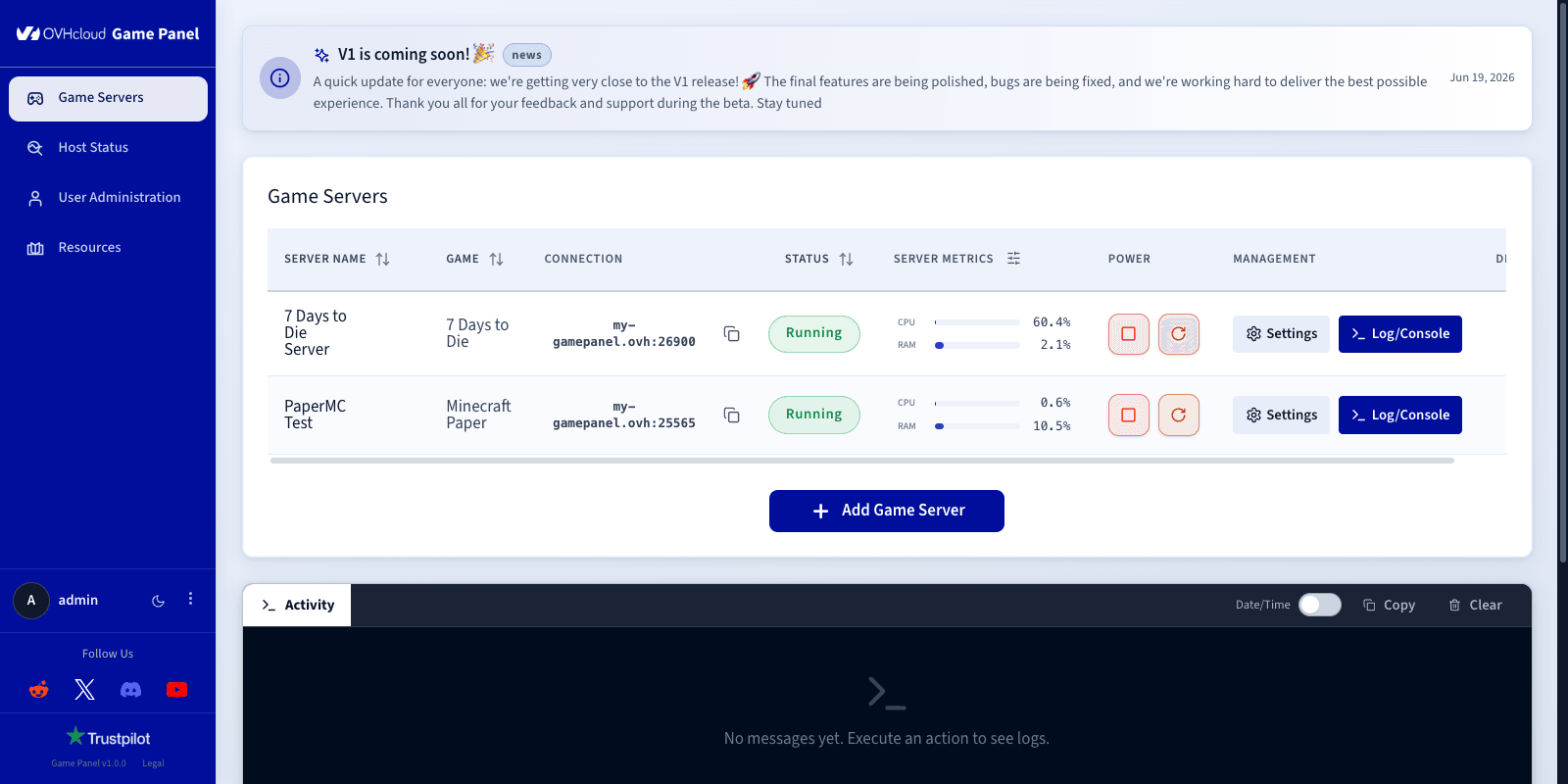Viewport: 1568px width, 784px height.
Task: Open admin user options menu
Action: click(x=190, y=599)
